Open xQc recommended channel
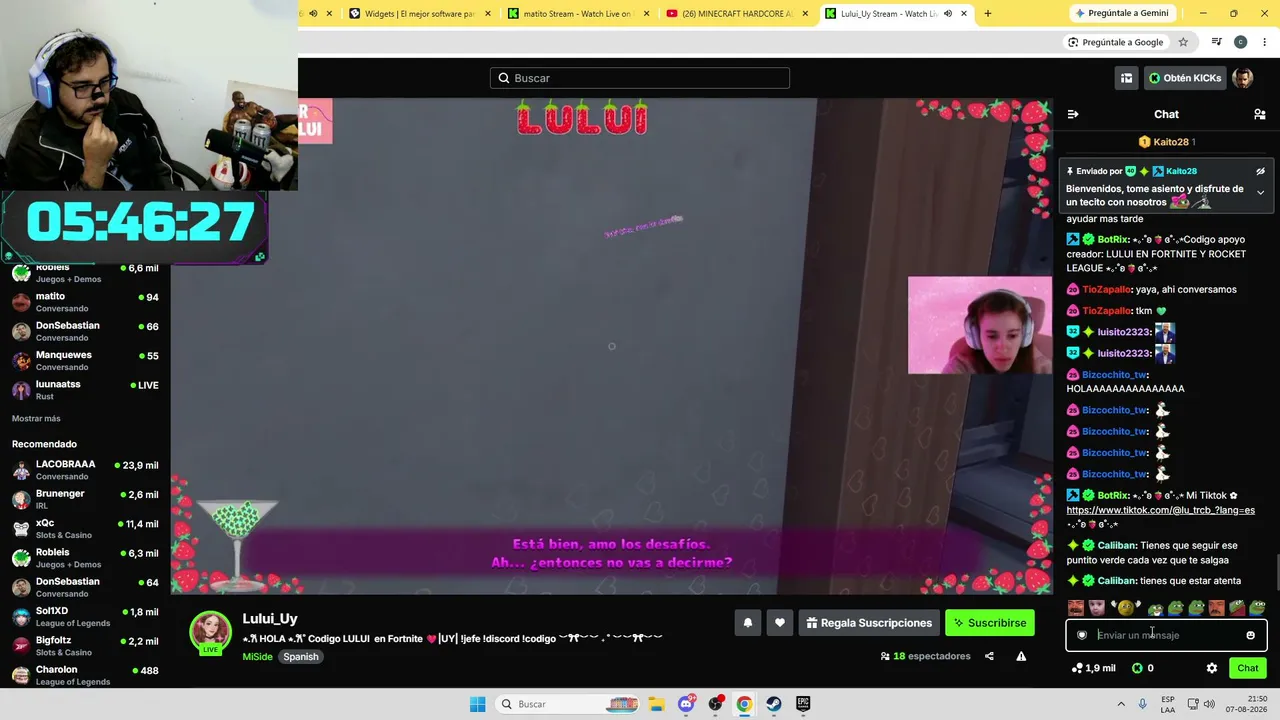This screenshot has height=720, width=1280. [85, 529]
